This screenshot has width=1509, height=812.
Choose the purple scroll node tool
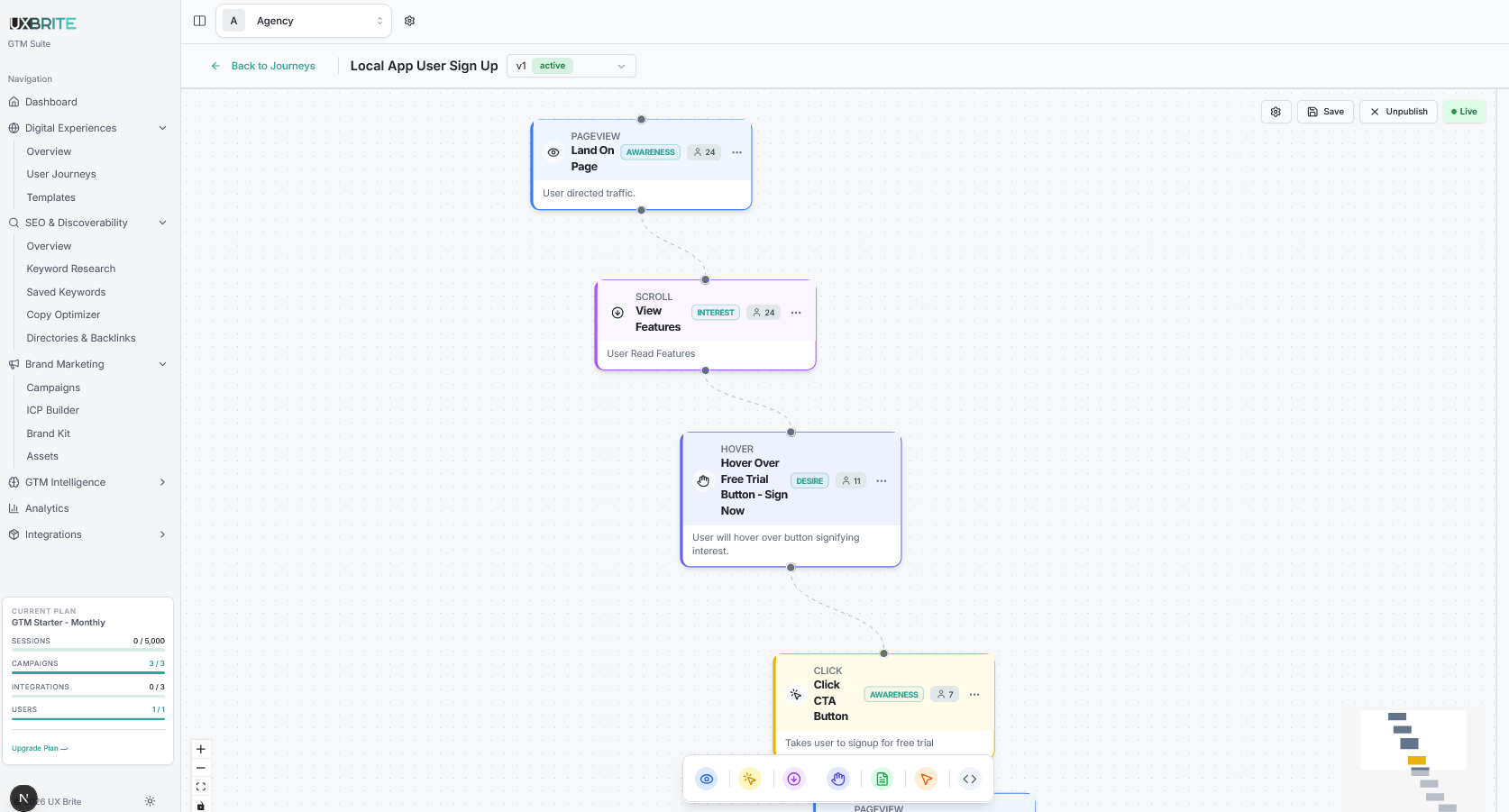tap(794, 779)
